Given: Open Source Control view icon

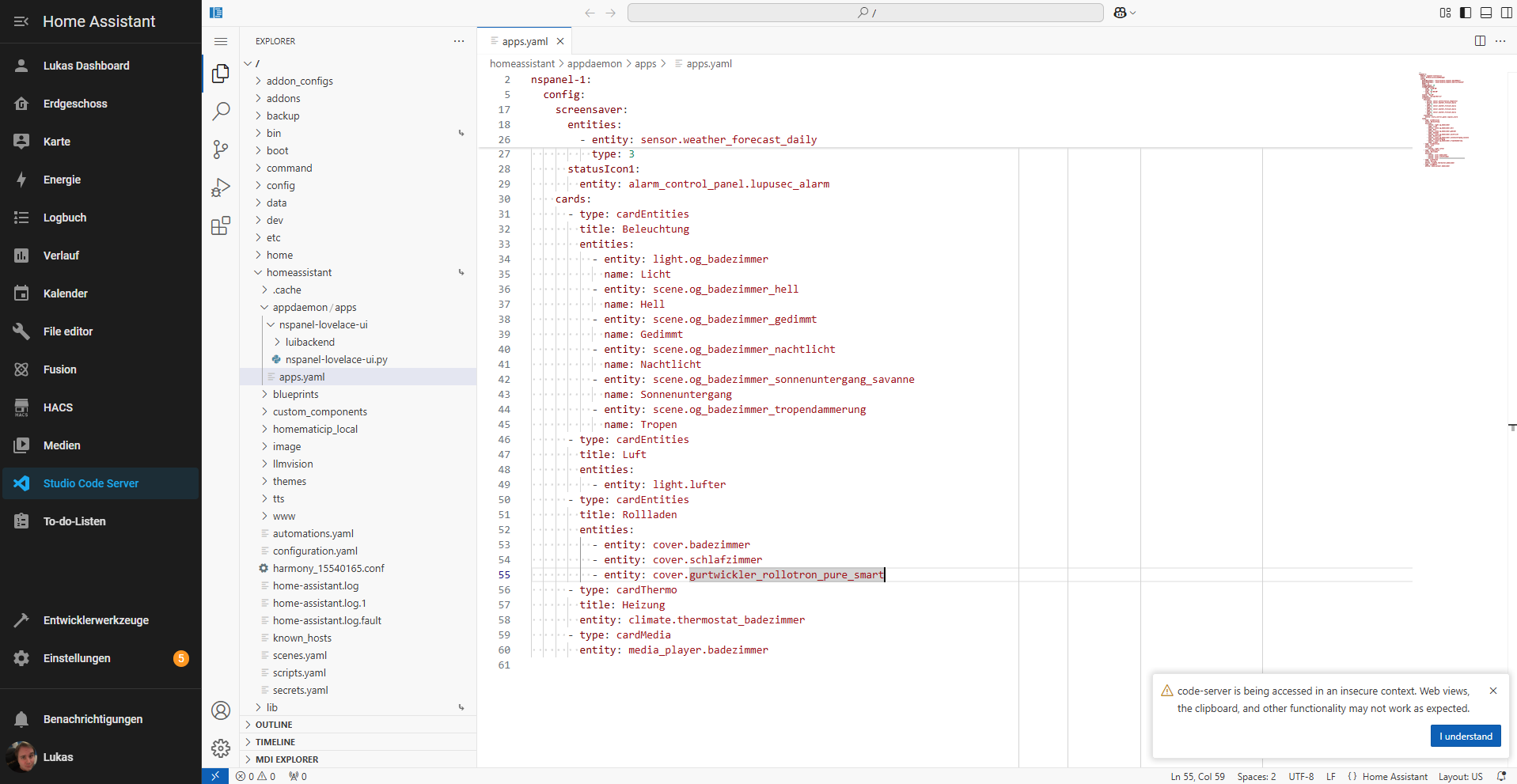Looking at the screenshot, I should click(221, 150).
